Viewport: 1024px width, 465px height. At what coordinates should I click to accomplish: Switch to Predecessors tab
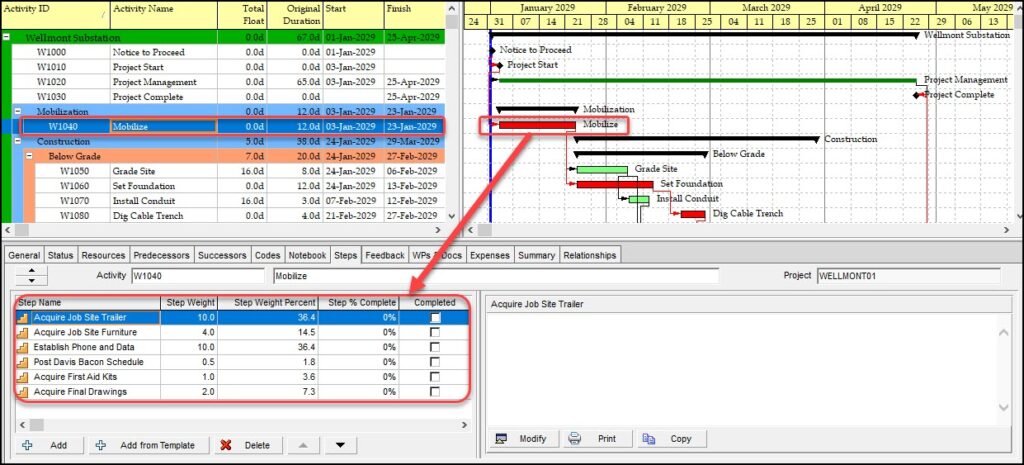pos(161,255)
